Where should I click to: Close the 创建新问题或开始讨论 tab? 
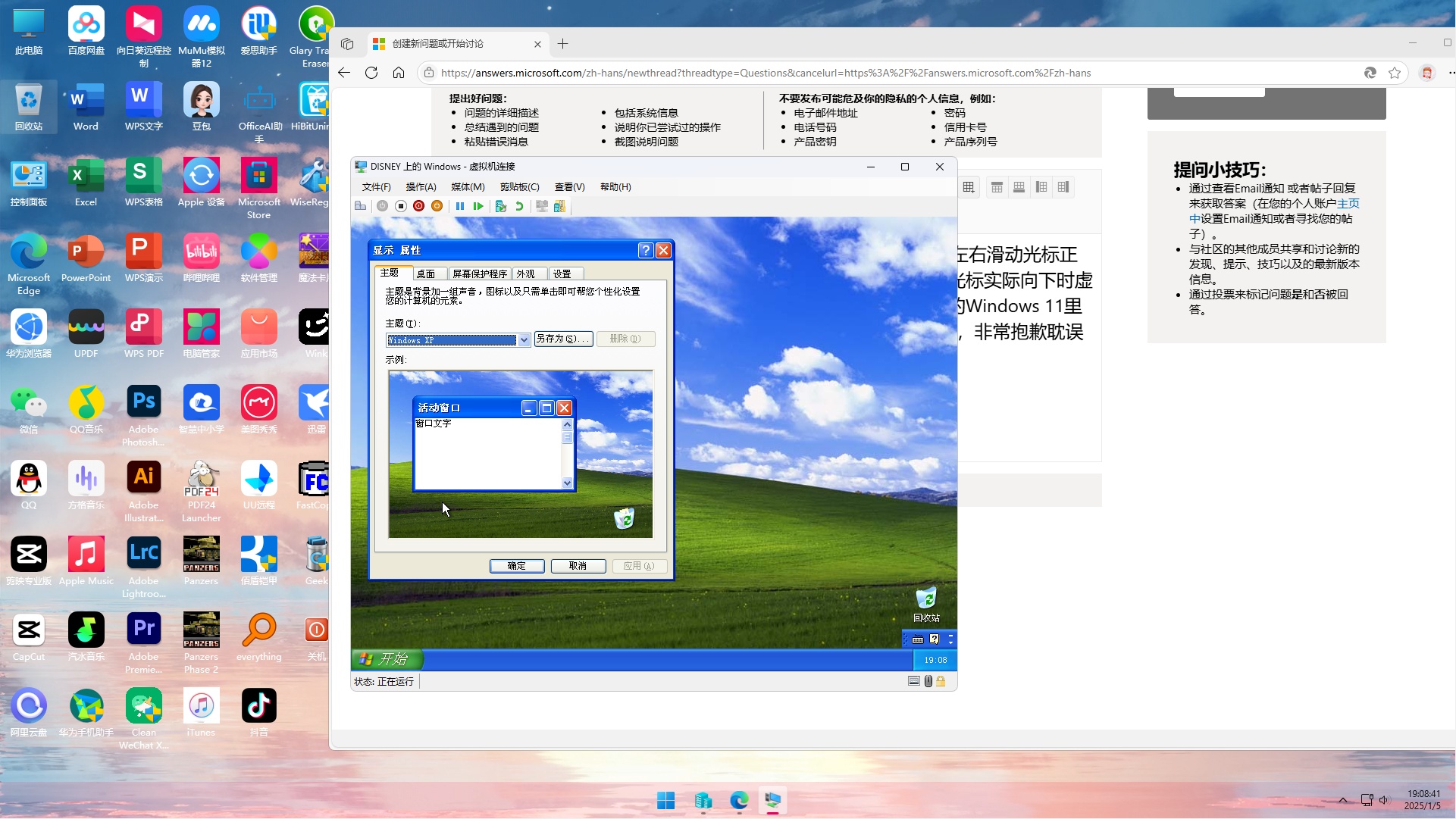click(x=538, y=44)
